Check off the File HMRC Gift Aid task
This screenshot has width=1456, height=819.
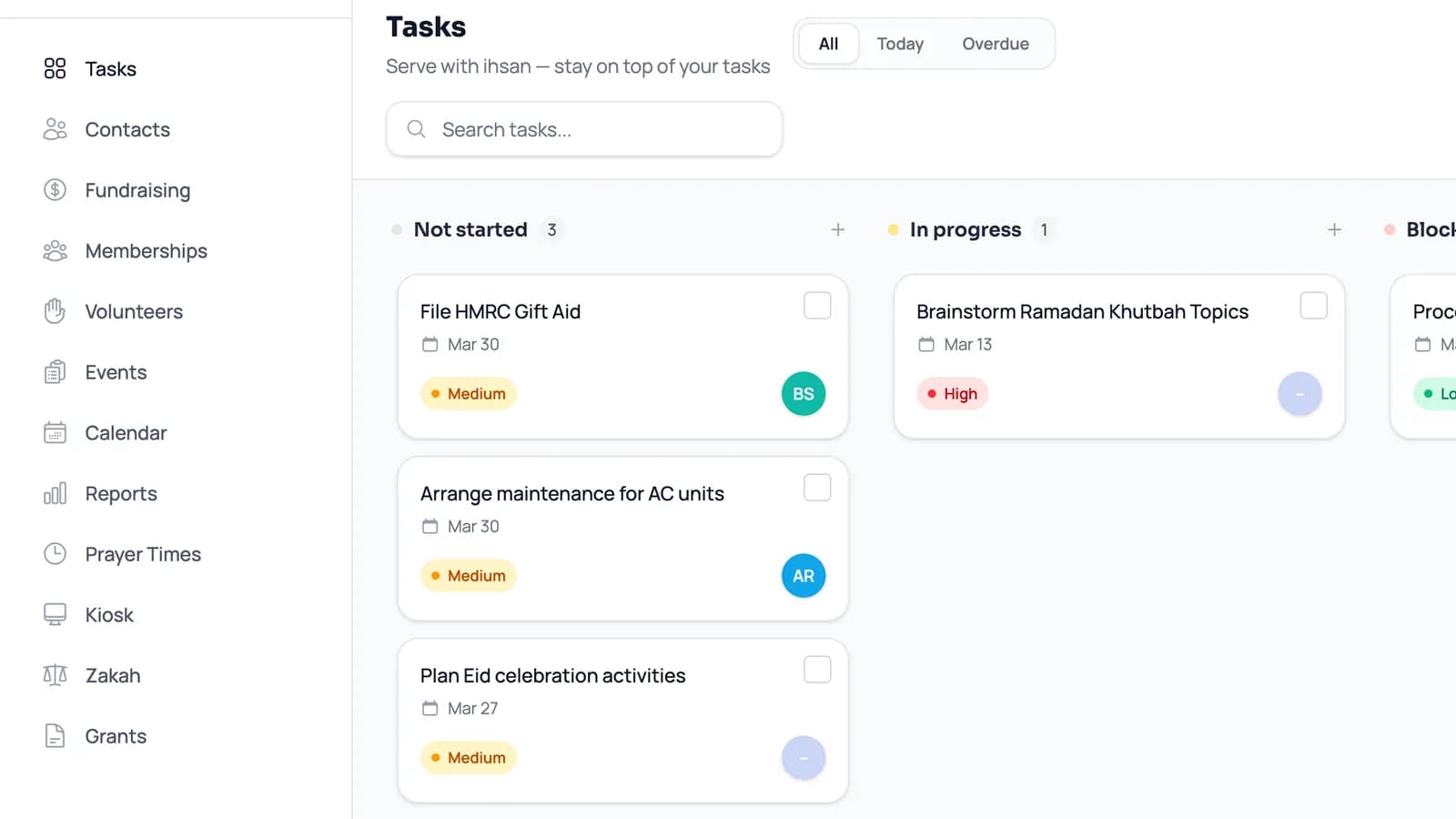[x=816, y=306]
